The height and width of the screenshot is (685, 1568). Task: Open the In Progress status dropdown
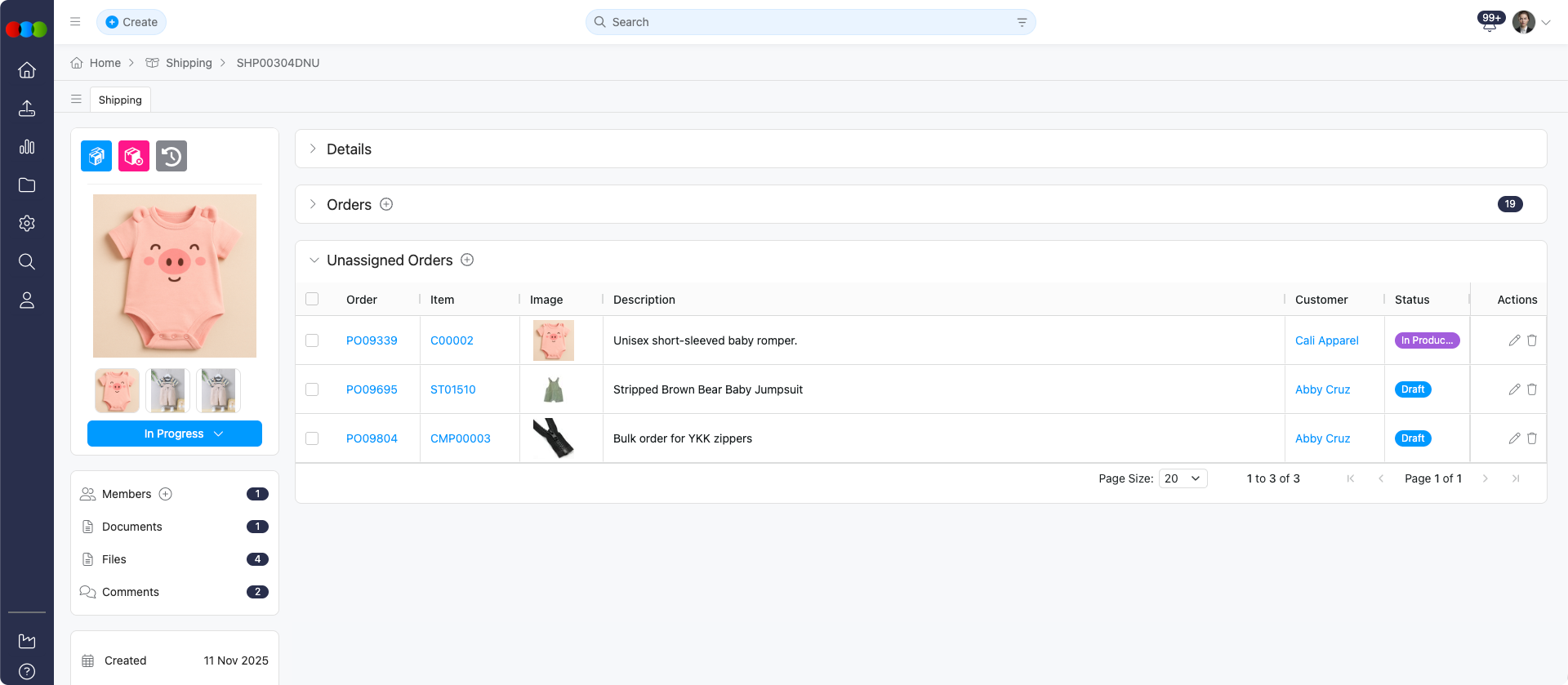[x=175, y=434]
